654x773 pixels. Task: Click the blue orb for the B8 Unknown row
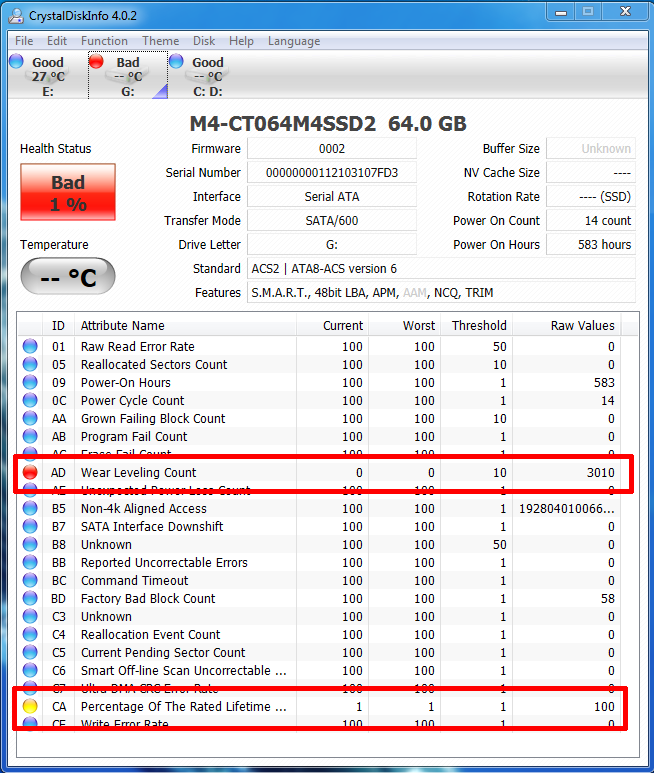(x=30, y=544)
